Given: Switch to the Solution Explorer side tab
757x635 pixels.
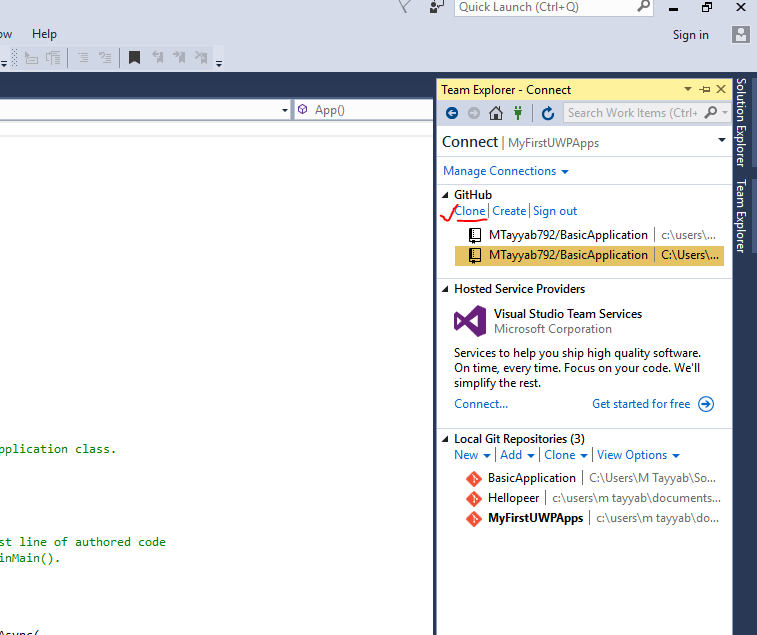Looking at the screenshot, I should [741, 122].
